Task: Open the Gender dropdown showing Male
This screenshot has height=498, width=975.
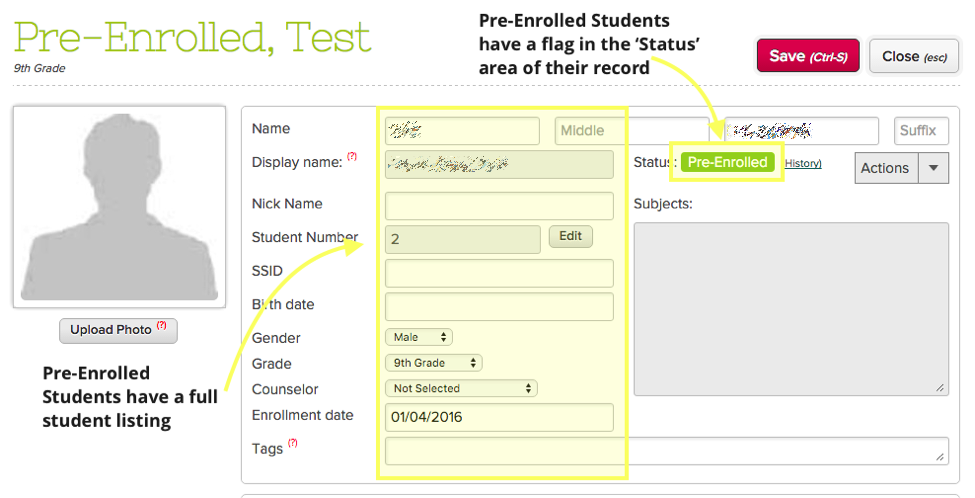Action: [x=419, y=337]
